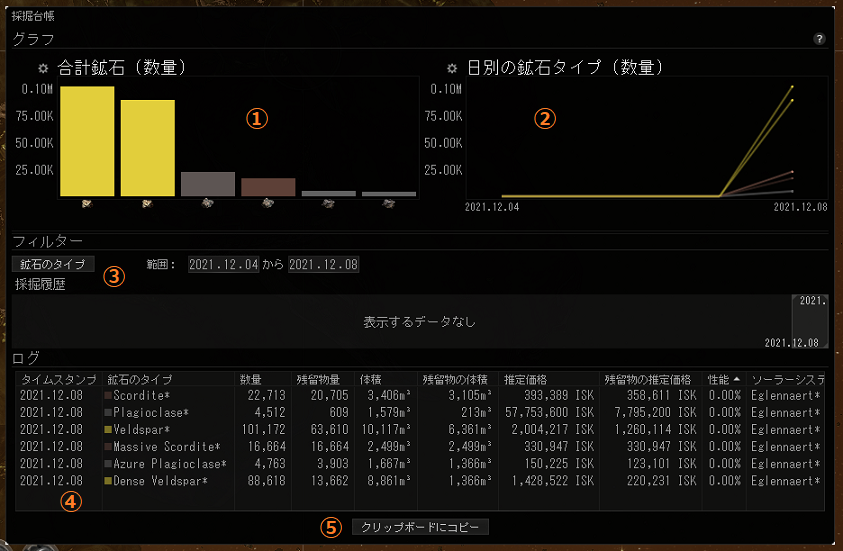843x551 pixels.
Task: Click second yellow bar in total ore chart
Action: [147, 148]
